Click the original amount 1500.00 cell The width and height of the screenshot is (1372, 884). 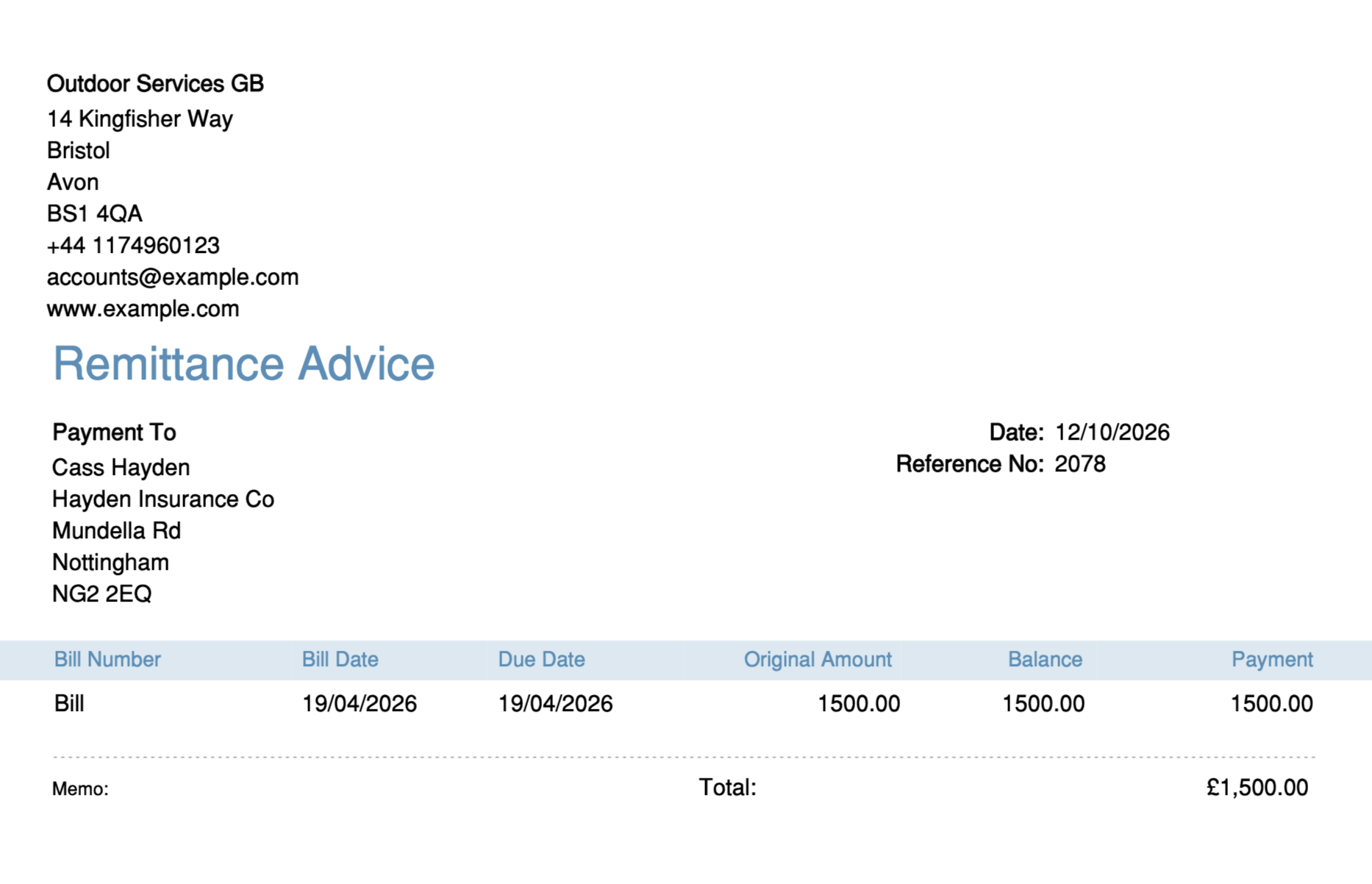pos(859,704)
